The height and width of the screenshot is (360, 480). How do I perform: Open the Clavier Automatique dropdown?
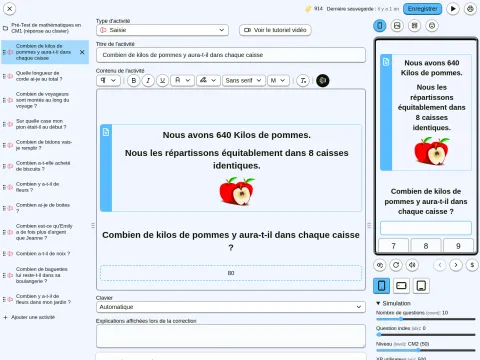(231, 307)
